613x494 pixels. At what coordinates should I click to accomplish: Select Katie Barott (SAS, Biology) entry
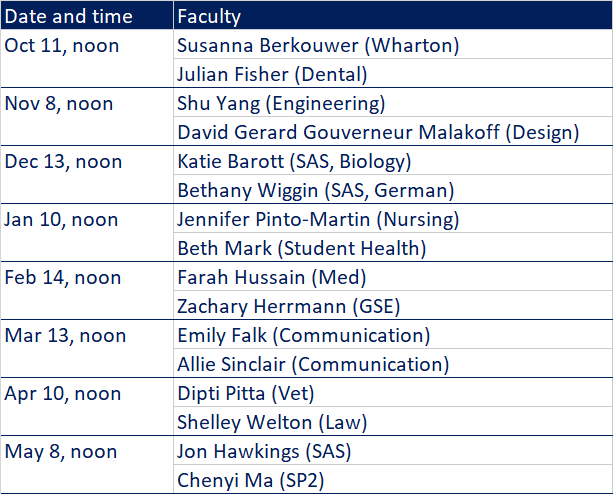(393, 160)
